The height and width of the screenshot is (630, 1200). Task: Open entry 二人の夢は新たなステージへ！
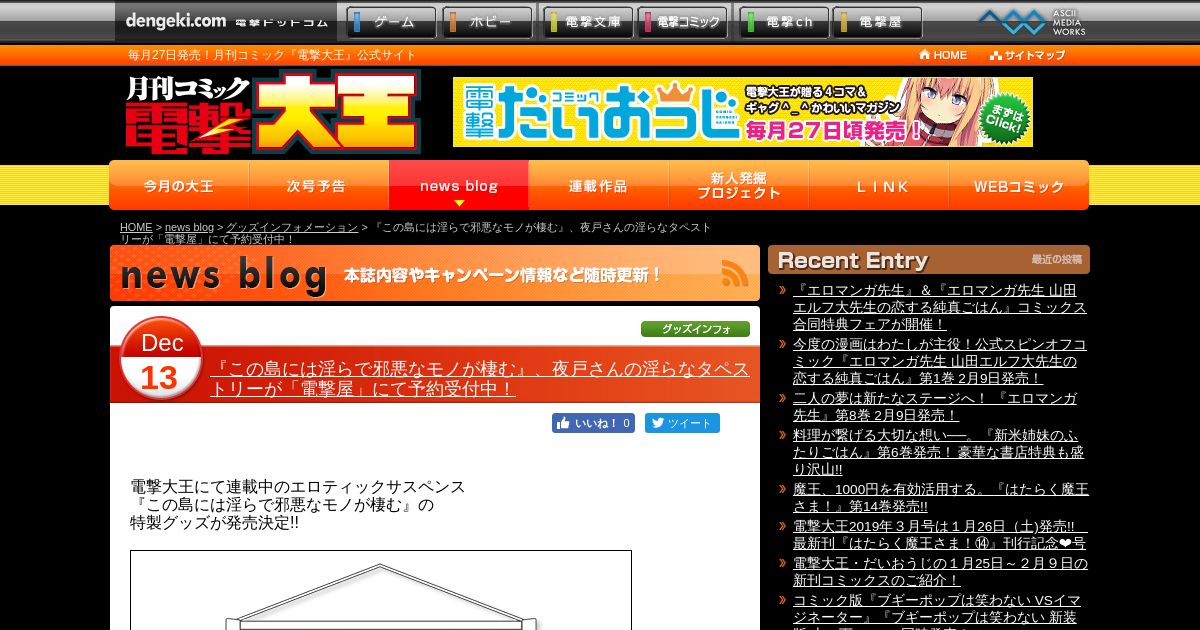click(935, 406)
